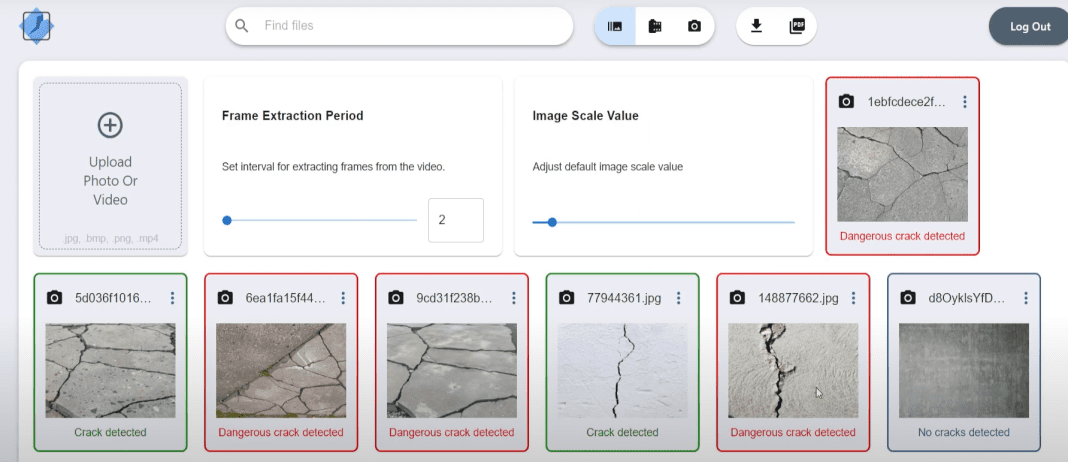Click camera icon on 5d036f1016 card

pyautogui.click(x=55, y=298)
